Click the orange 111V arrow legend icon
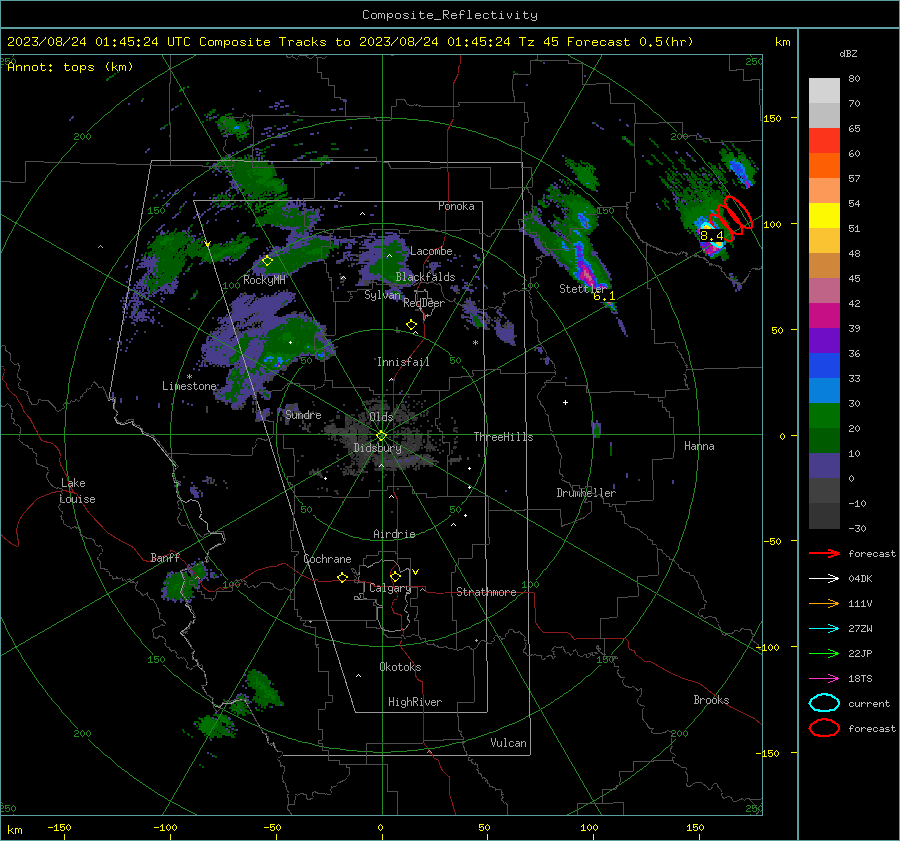 pos(824,603)
